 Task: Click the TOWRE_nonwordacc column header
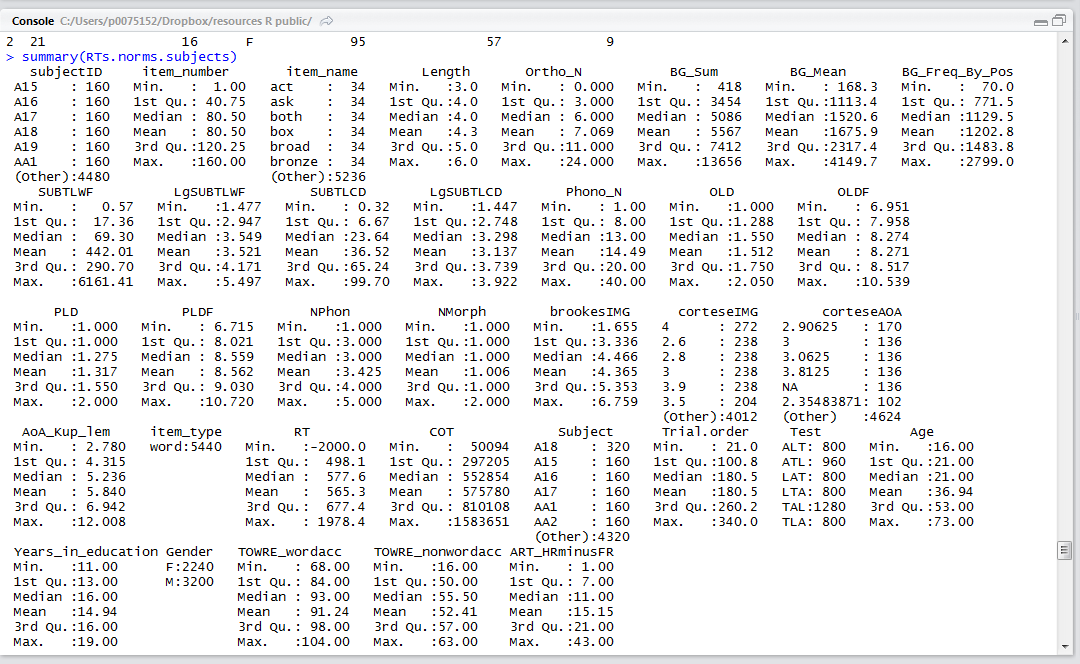[438, 552]
